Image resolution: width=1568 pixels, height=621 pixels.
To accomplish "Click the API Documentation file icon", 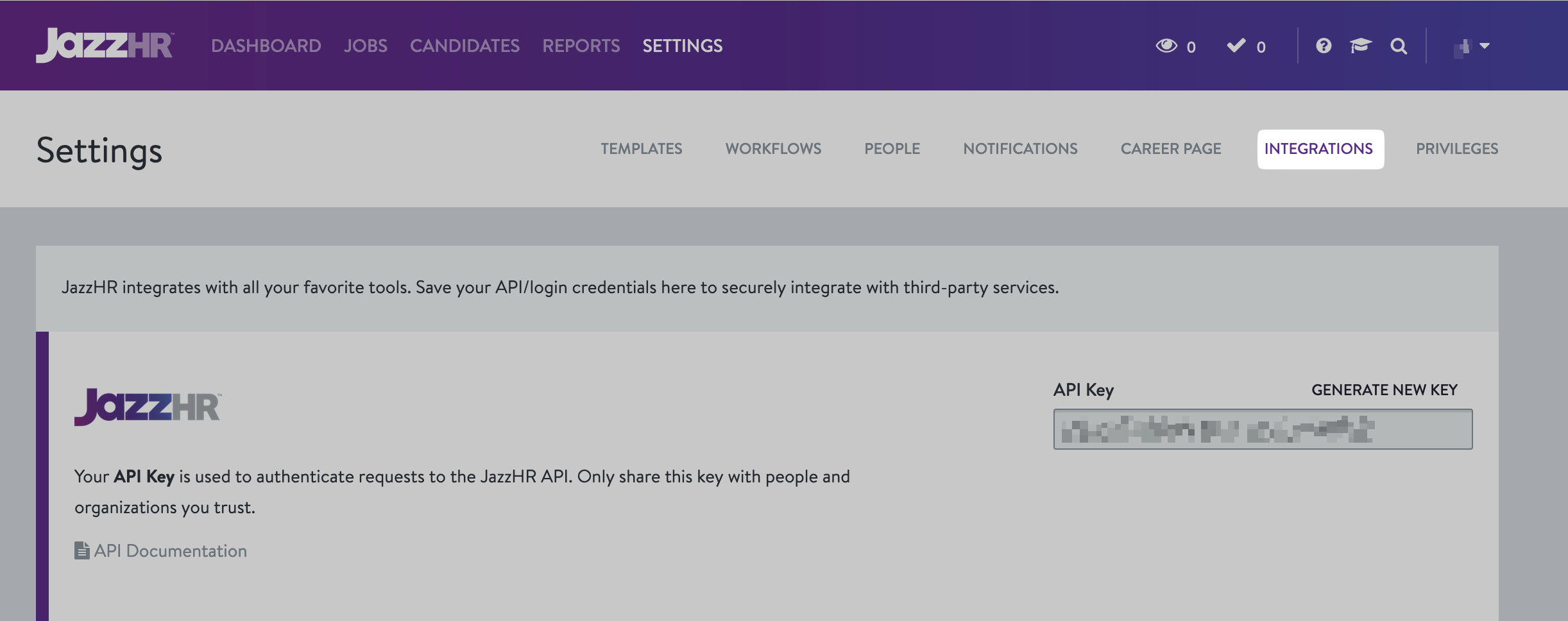I will click(x=81, y=550).
